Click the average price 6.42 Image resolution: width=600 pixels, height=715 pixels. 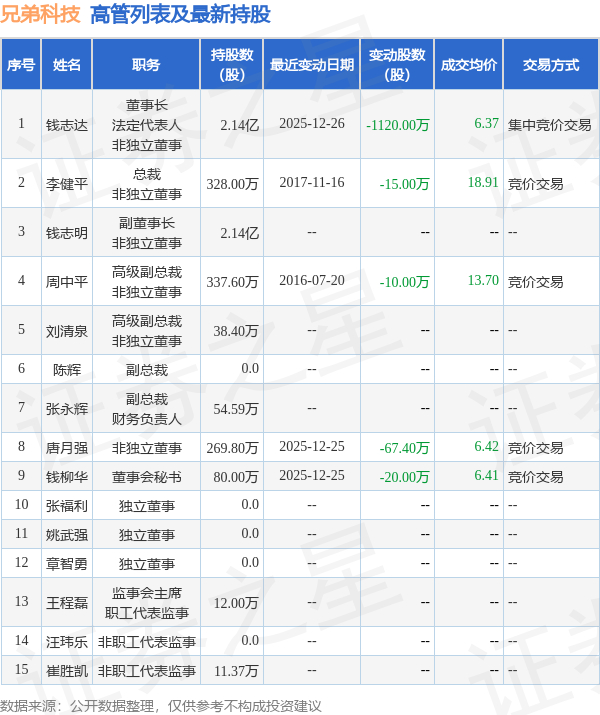[x=486, y=446]
